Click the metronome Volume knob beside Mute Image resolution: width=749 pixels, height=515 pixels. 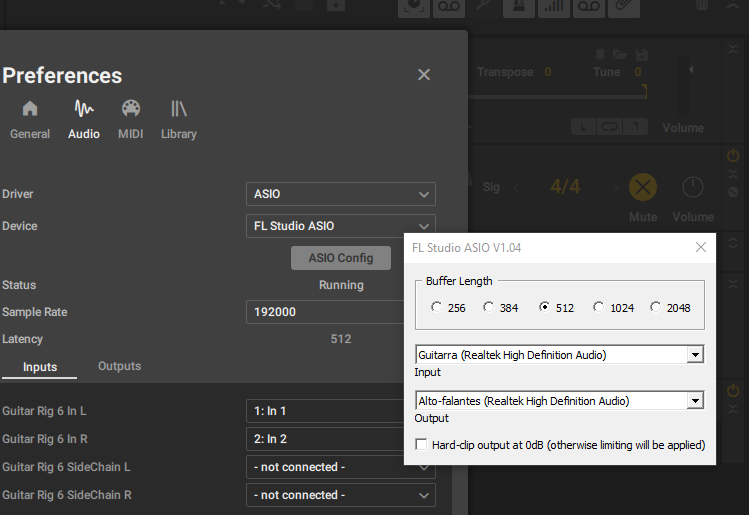point(693,187)
